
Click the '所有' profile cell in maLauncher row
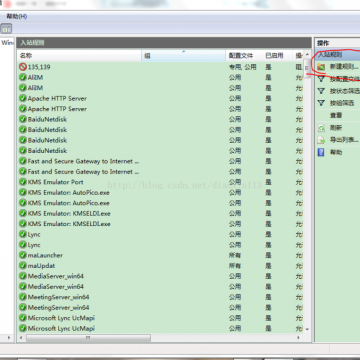pyautogui.click(x=235, y=255)
